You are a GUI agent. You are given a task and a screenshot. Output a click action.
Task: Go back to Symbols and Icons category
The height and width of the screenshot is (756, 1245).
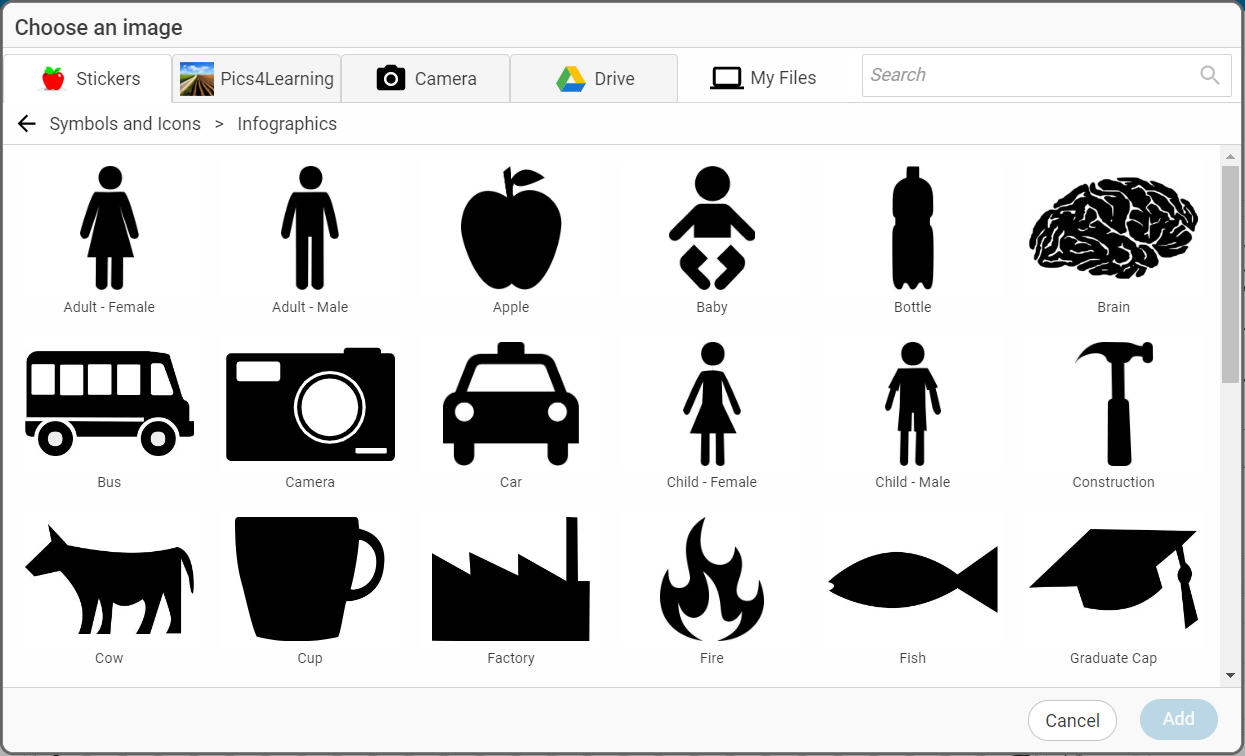coord(124,124)
